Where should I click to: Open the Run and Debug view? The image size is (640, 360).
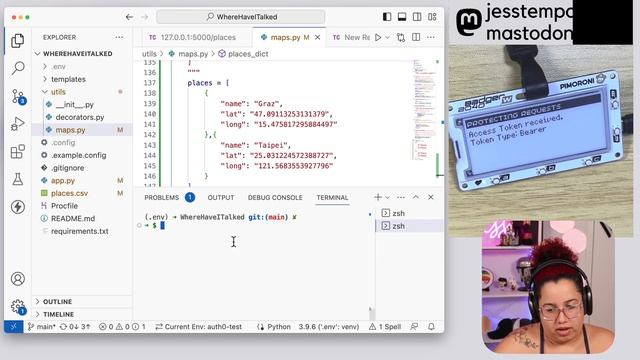(18, 124)
